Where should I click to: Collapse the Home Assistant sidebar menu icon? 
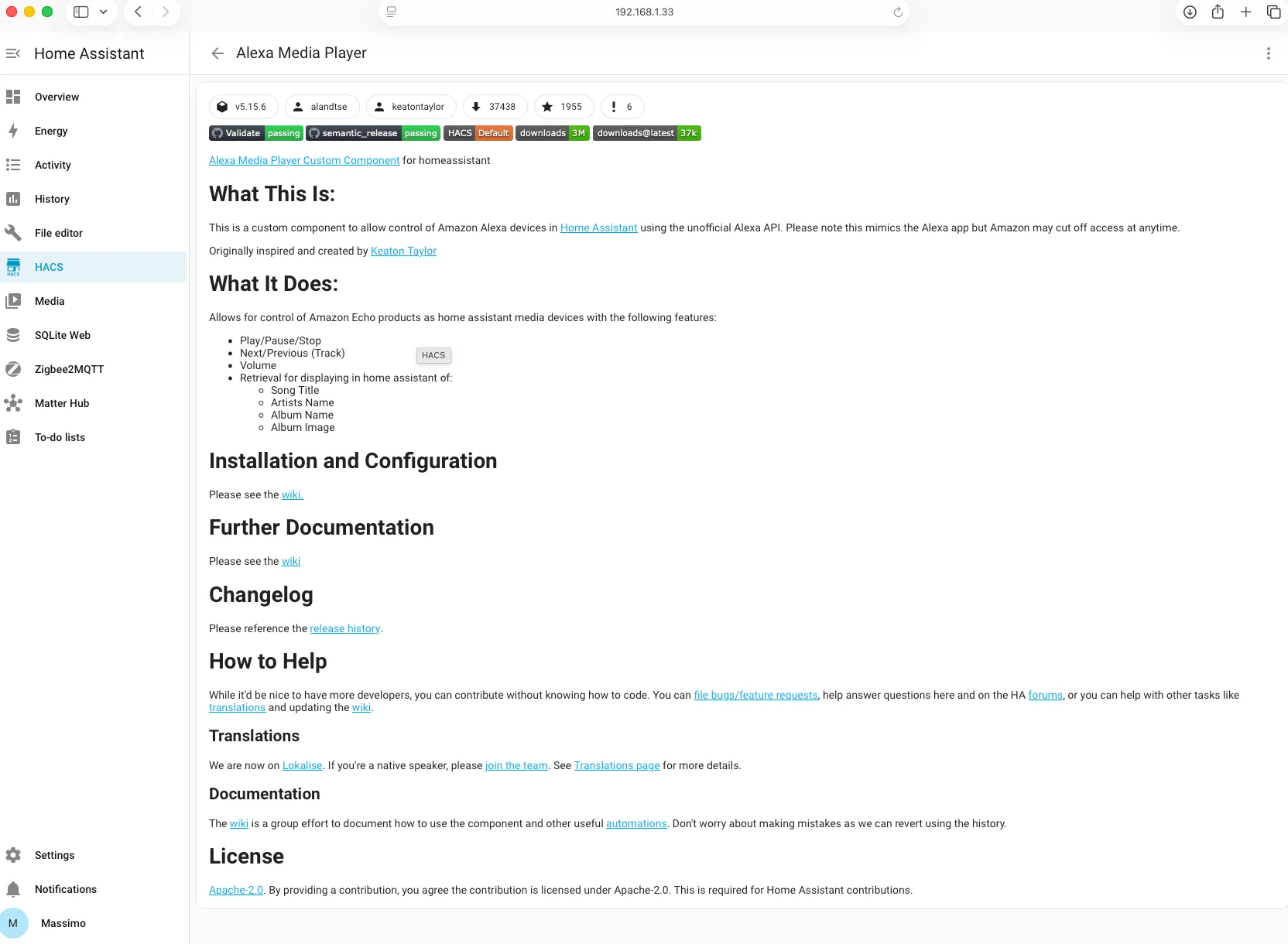click(13, 53)
